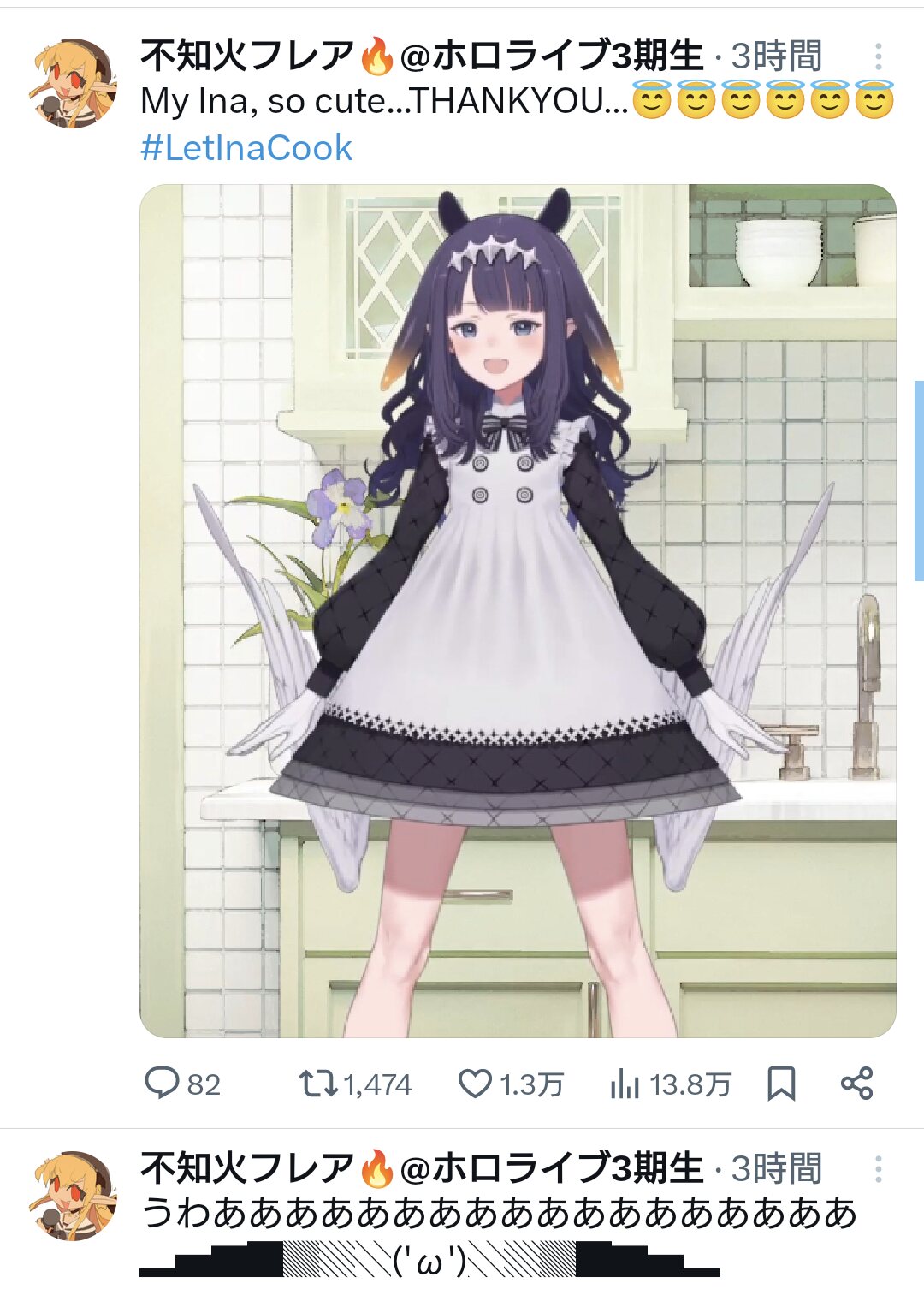This screenshot has width=924, height=1301.
Task: Retweet the My Ina tweet
Action: point(317,1084)
